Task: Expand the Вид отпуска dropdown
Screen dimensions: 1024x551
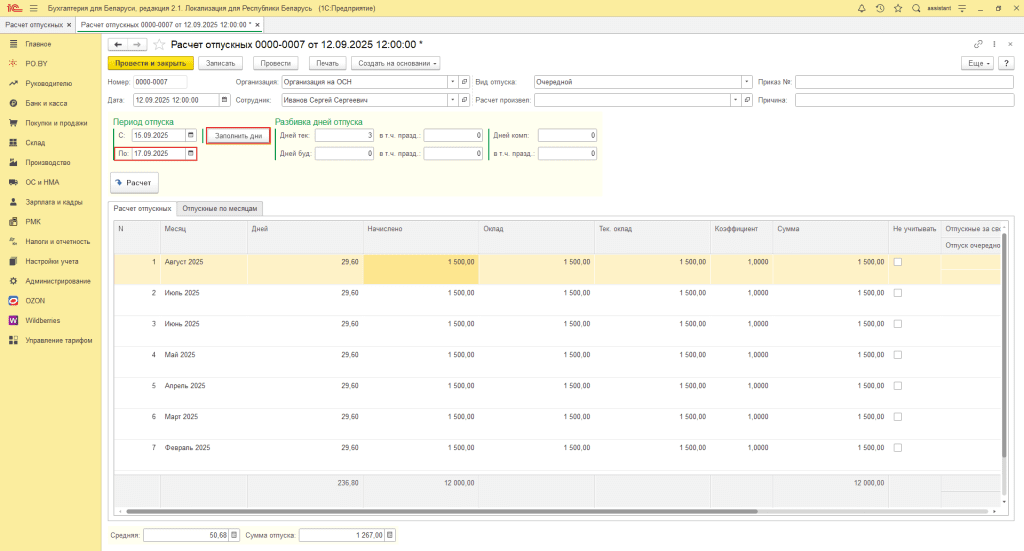Action: point(747,82)
